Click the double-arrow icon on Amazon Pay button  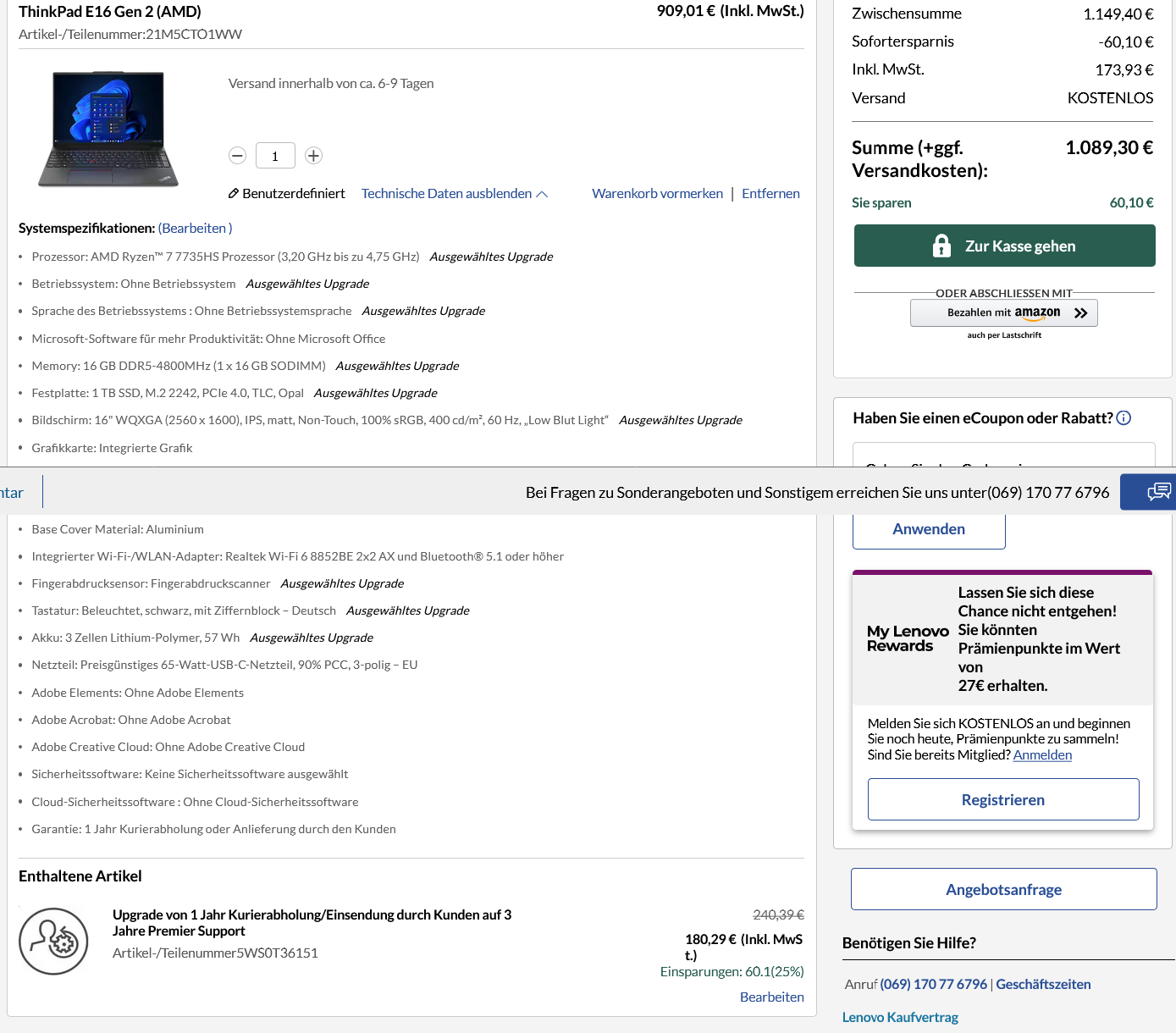(1080, 312)
